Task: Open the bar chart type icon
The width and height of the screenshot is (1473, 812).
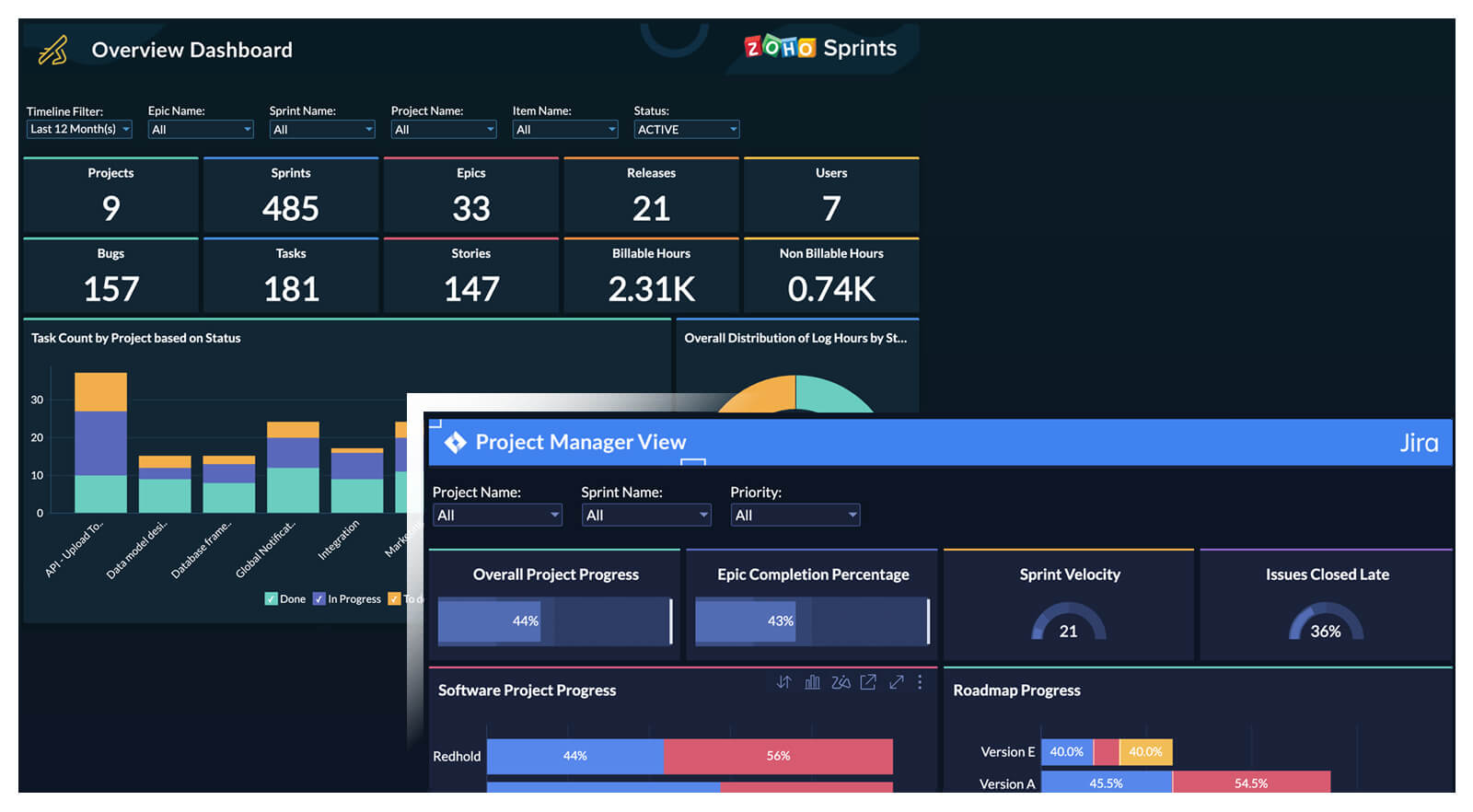Action: pyautogui.click(x=812, y=682)
